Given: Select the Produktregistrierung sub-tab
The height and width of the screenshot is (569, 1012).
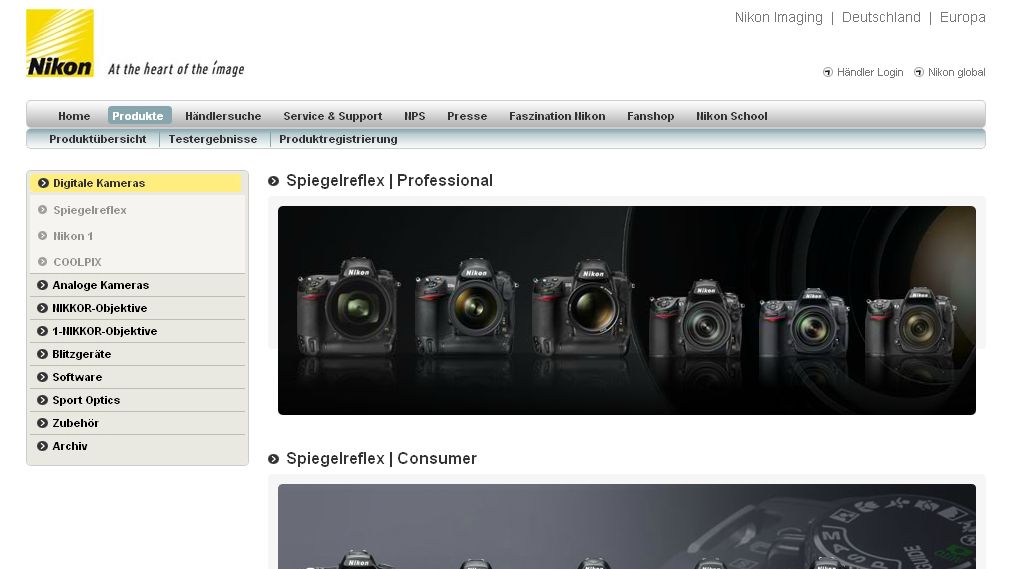Looking at the screenshot, I should pos(338,139).
